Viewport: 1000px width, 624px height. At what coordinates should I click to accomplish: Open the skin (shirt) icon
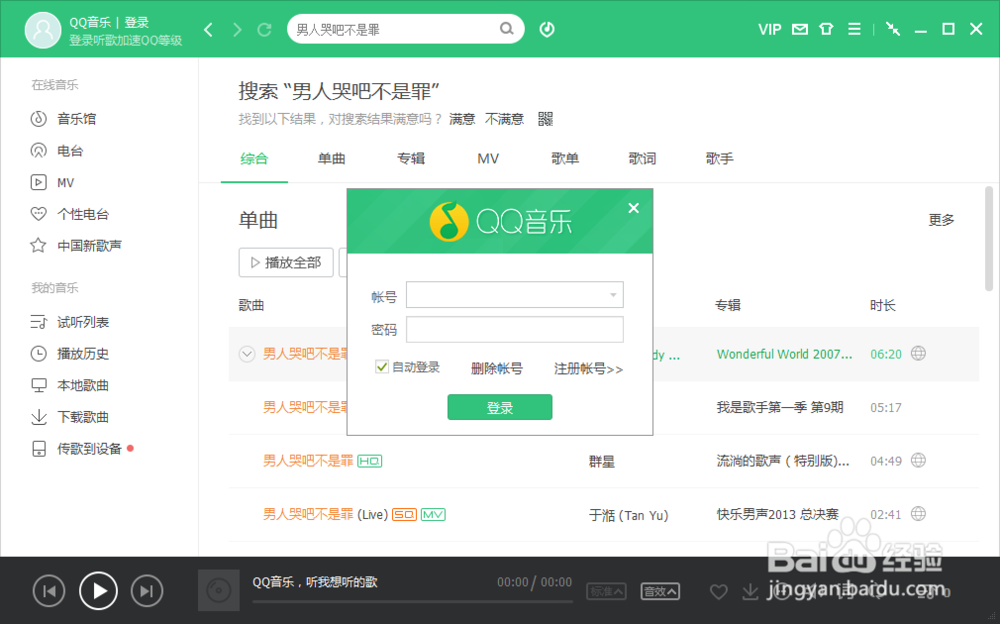coord(827,29)
